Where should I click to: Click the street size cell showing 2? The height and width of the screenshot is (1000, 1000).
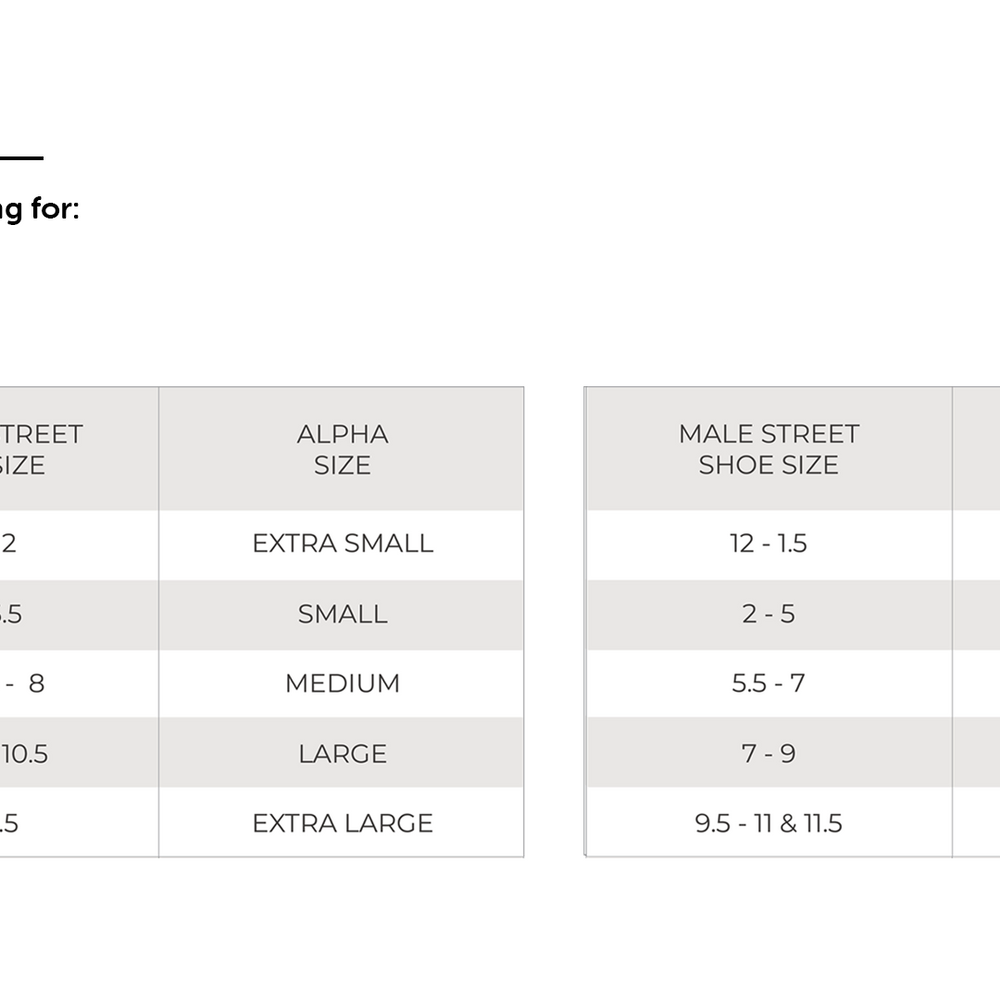pyautogui.click(x=79, y=543)
